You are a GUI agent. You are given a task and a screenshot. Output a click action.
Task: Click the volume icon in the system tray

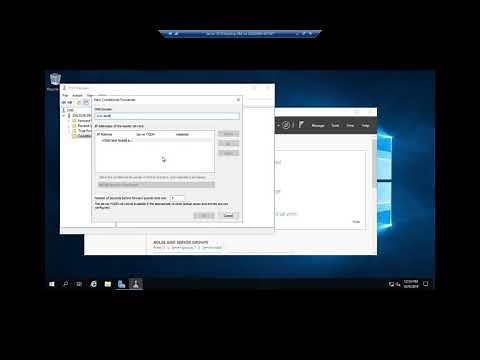(x=398, y=284)
